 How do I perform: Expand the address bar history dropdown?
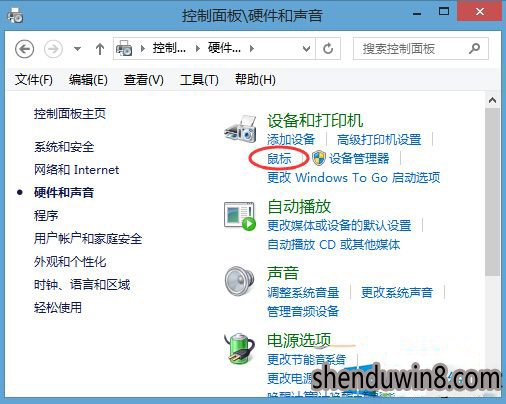click(x=306, y=49)
